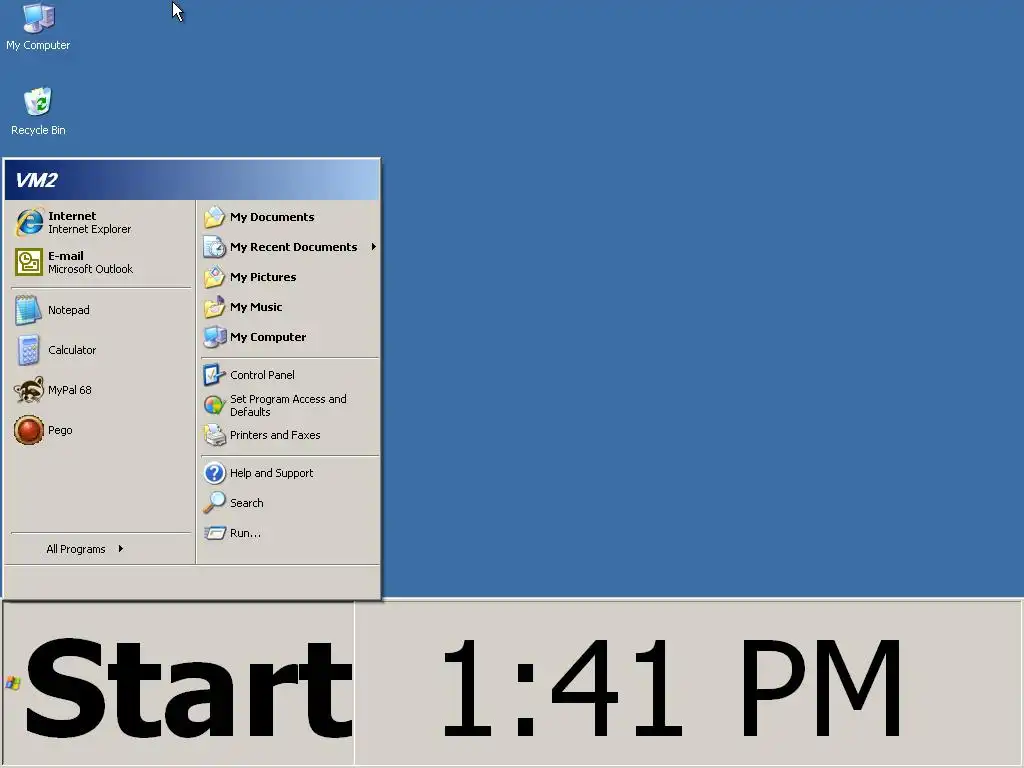Click the My Computer icon in Start menu

(x=214, y=337)
